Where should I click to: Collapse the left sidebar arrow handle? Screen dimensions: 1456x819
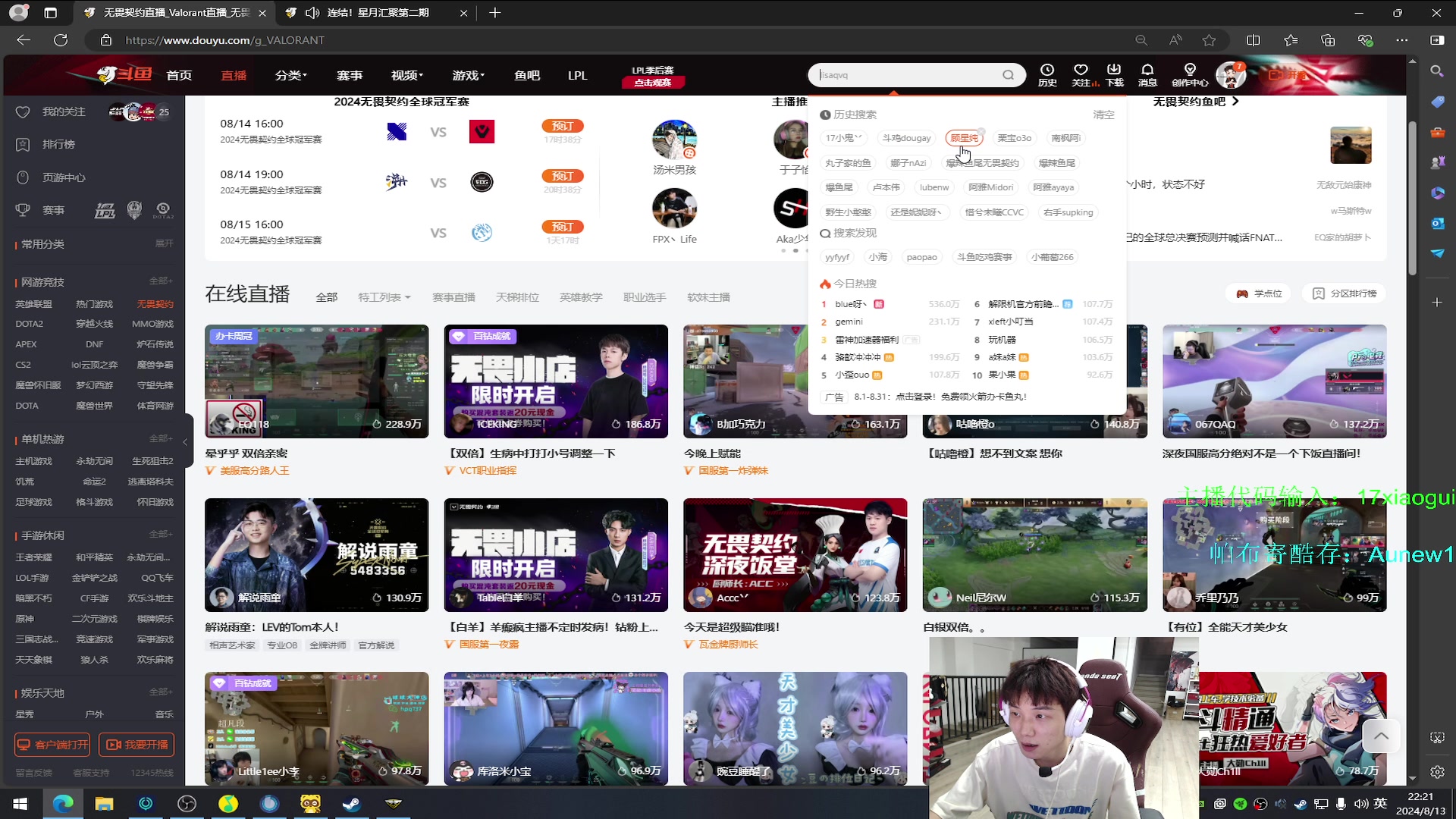tap(185, 441)
